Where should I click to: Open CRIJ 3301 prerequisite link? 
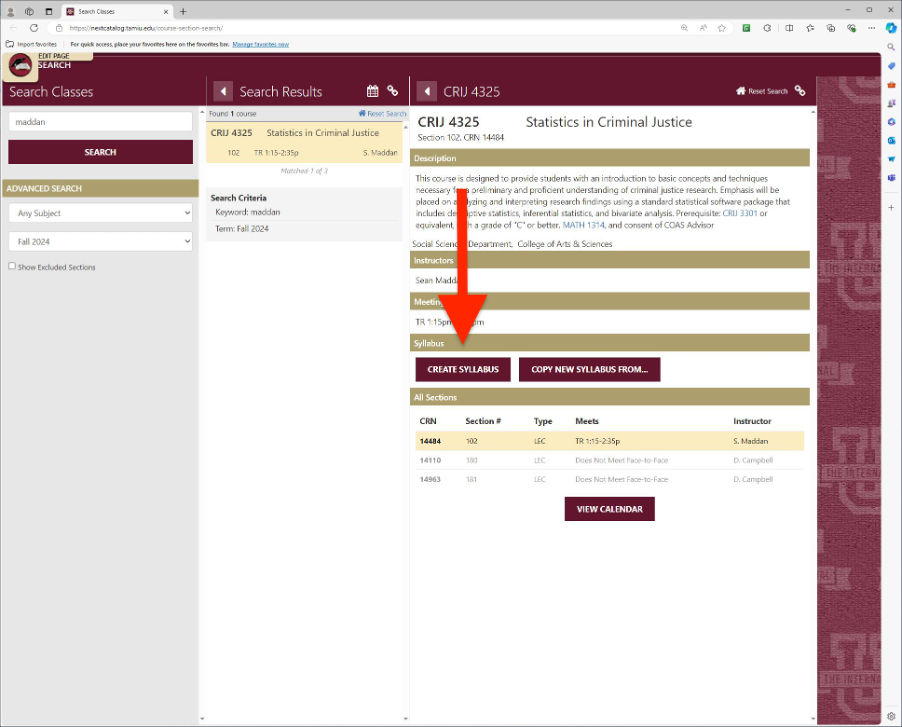pyautogui.click(x=740, y=213)
